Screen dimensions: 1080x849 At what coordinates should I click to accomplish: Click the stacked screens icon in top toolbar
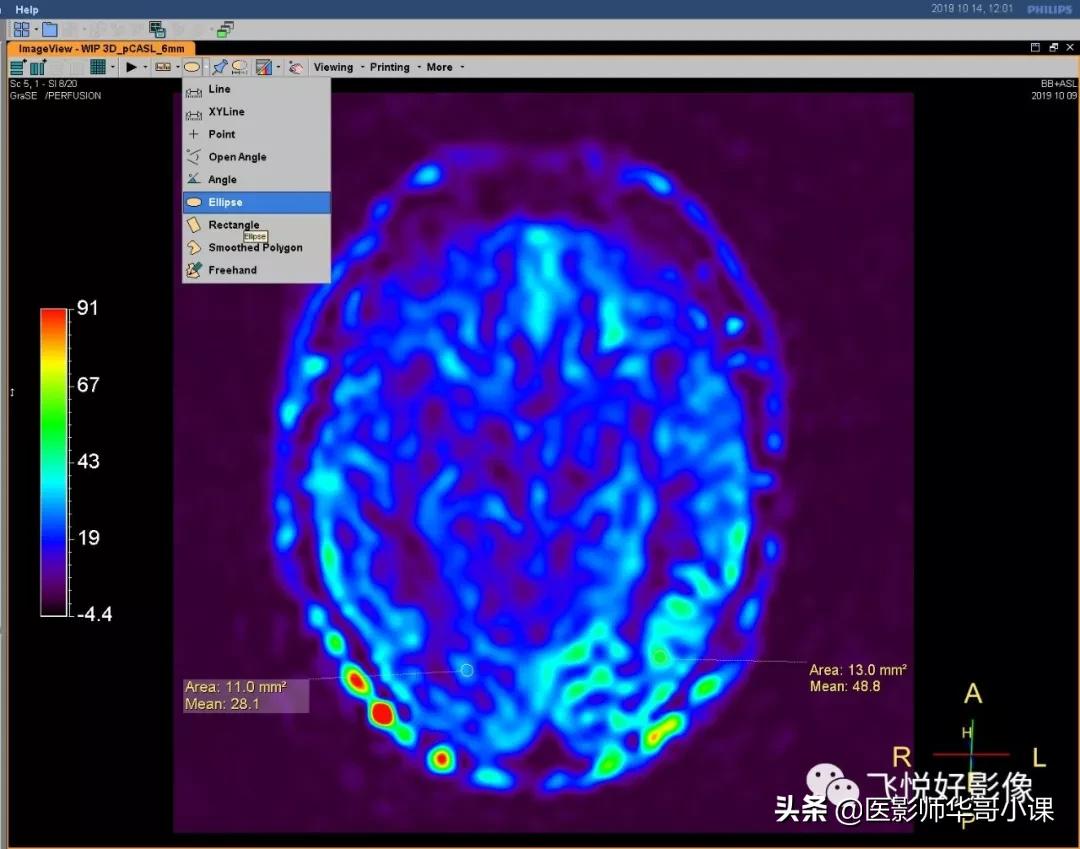[157, 30]
